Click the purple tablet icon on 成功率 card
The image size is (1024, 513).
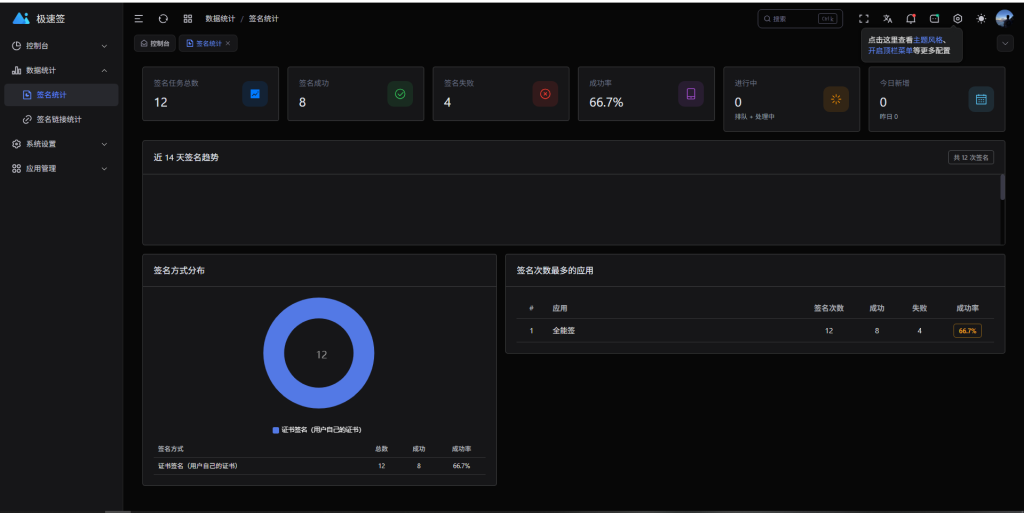click(690, 94)
